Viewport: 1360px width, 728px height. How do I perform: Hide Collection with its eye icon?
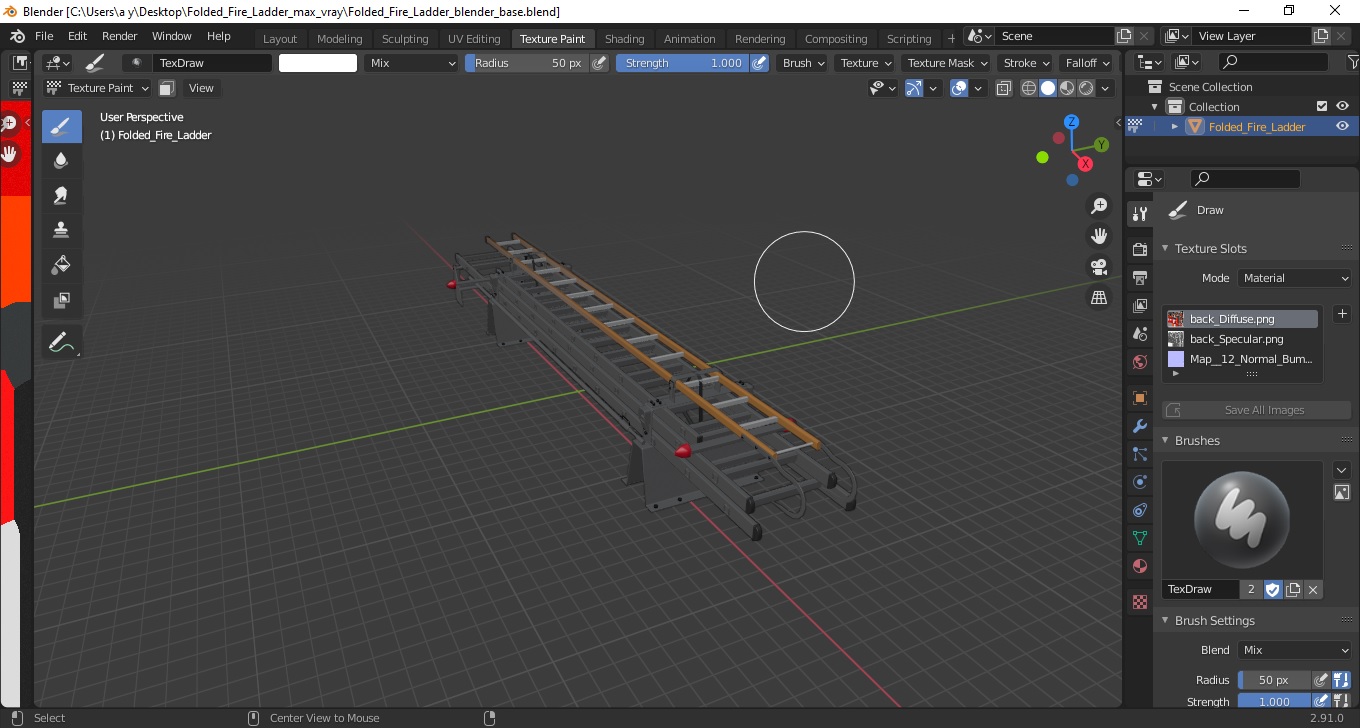click(x=1343, y=106)
